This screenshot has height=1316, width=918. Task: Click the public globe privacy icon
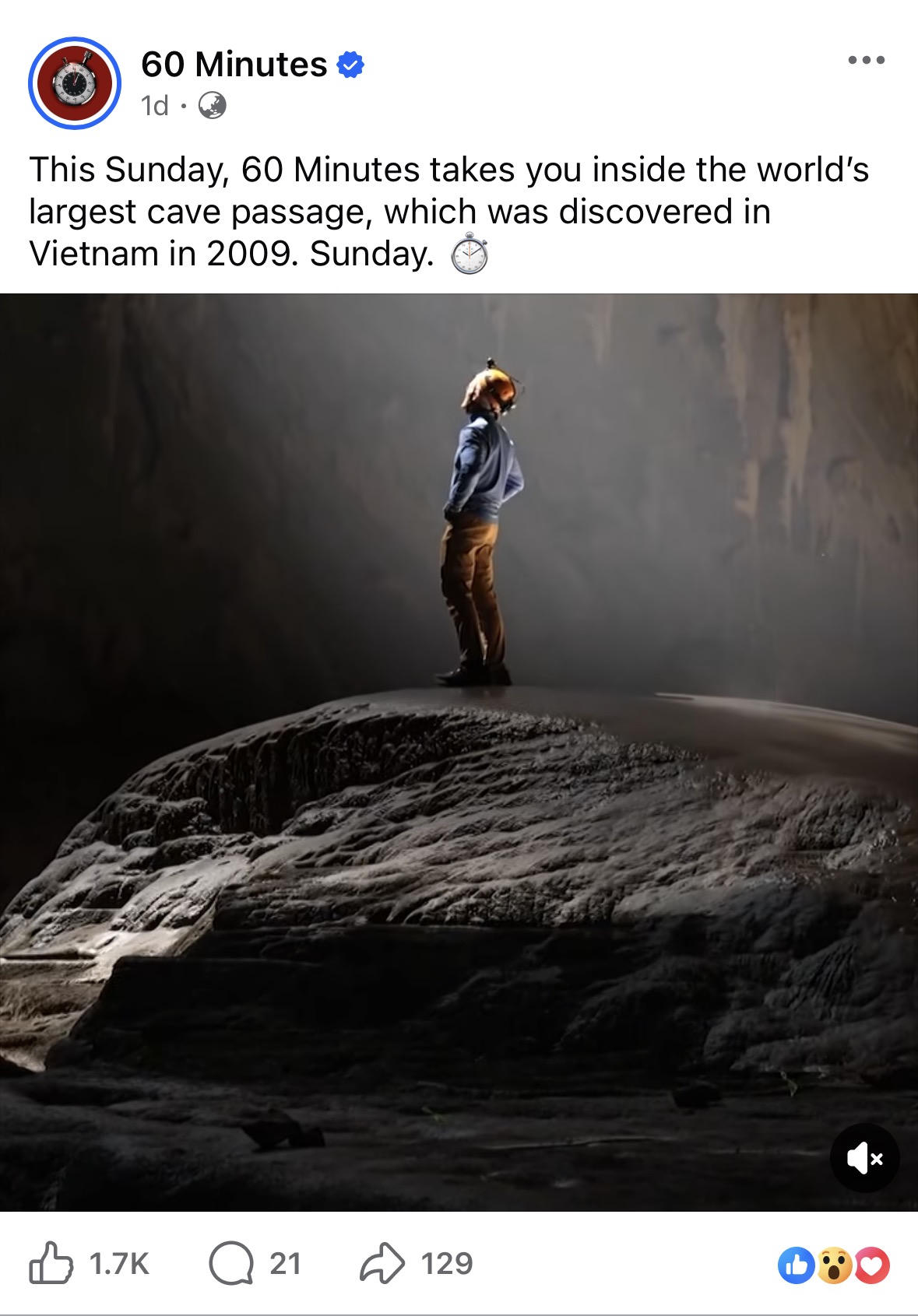coord(213,105)
